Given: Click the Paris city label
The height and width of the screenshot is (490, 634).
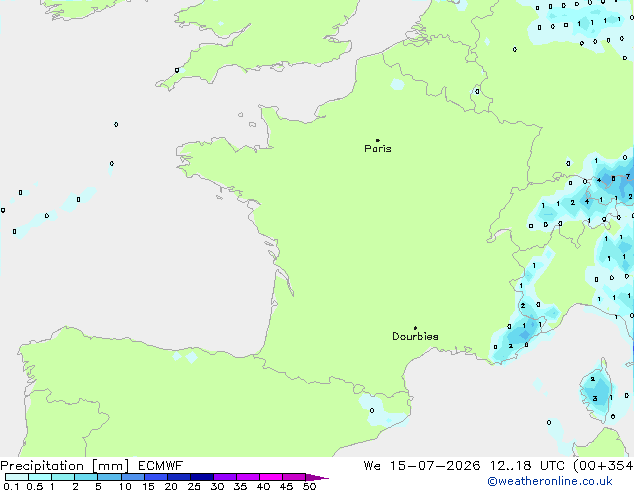Looking at the screenshot, I should tap(378, 149).
